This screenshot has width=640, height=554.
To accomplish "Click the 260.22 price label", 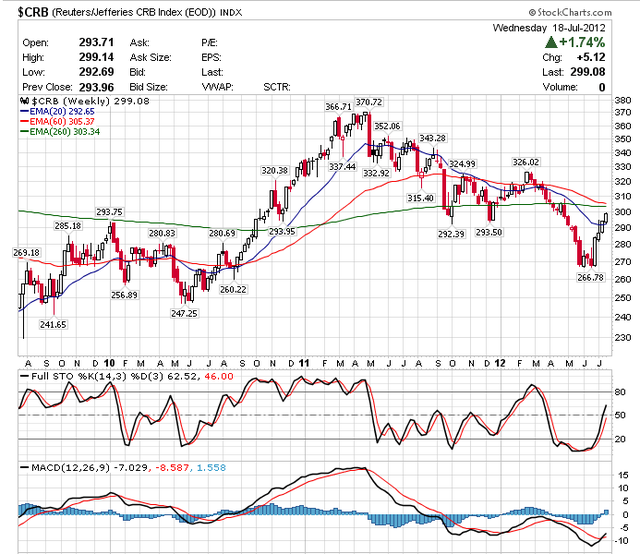I will [x=233, y=289].
